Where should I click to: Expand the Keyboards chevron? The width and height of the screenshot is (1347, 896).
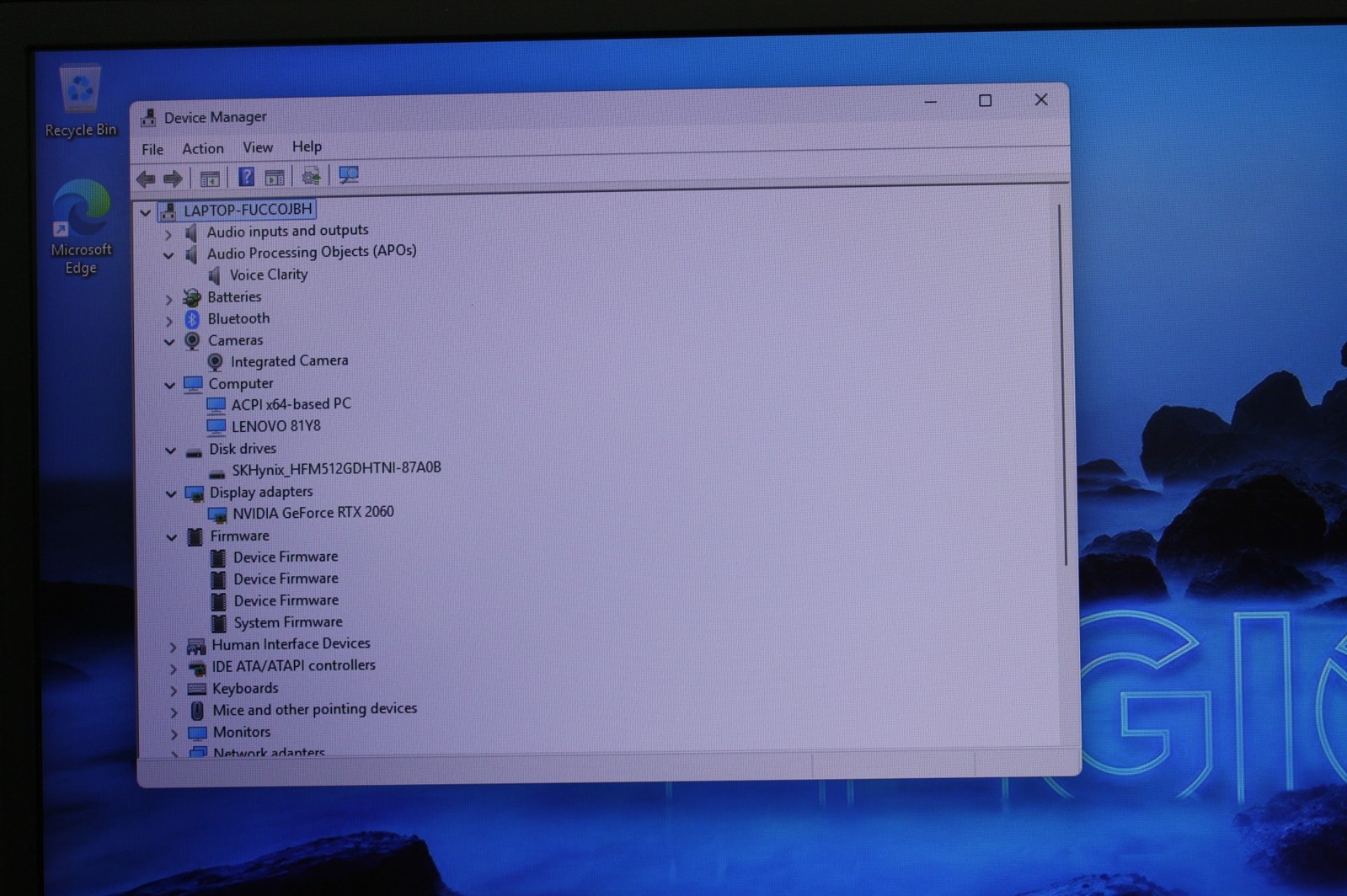tap(174, 691)
